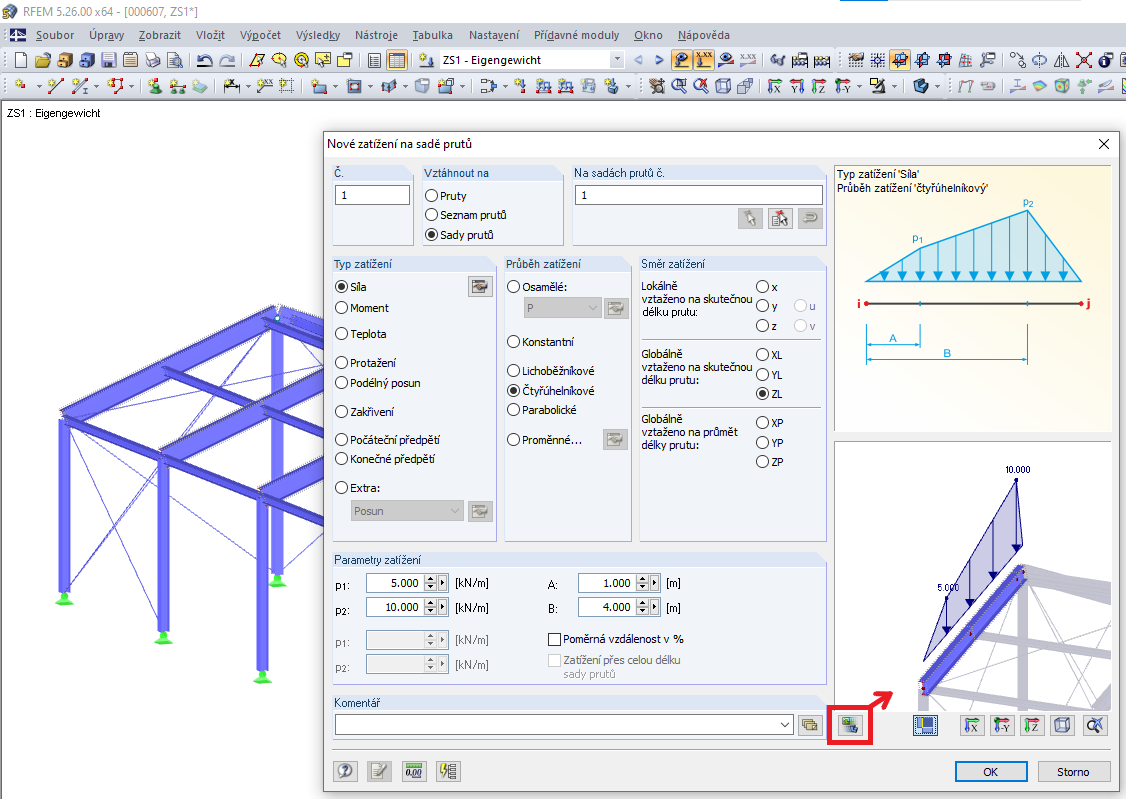The width and height of the screenshot is (1126, 799).
Task: Click main toolbar view in X direction
Action: 774,86
